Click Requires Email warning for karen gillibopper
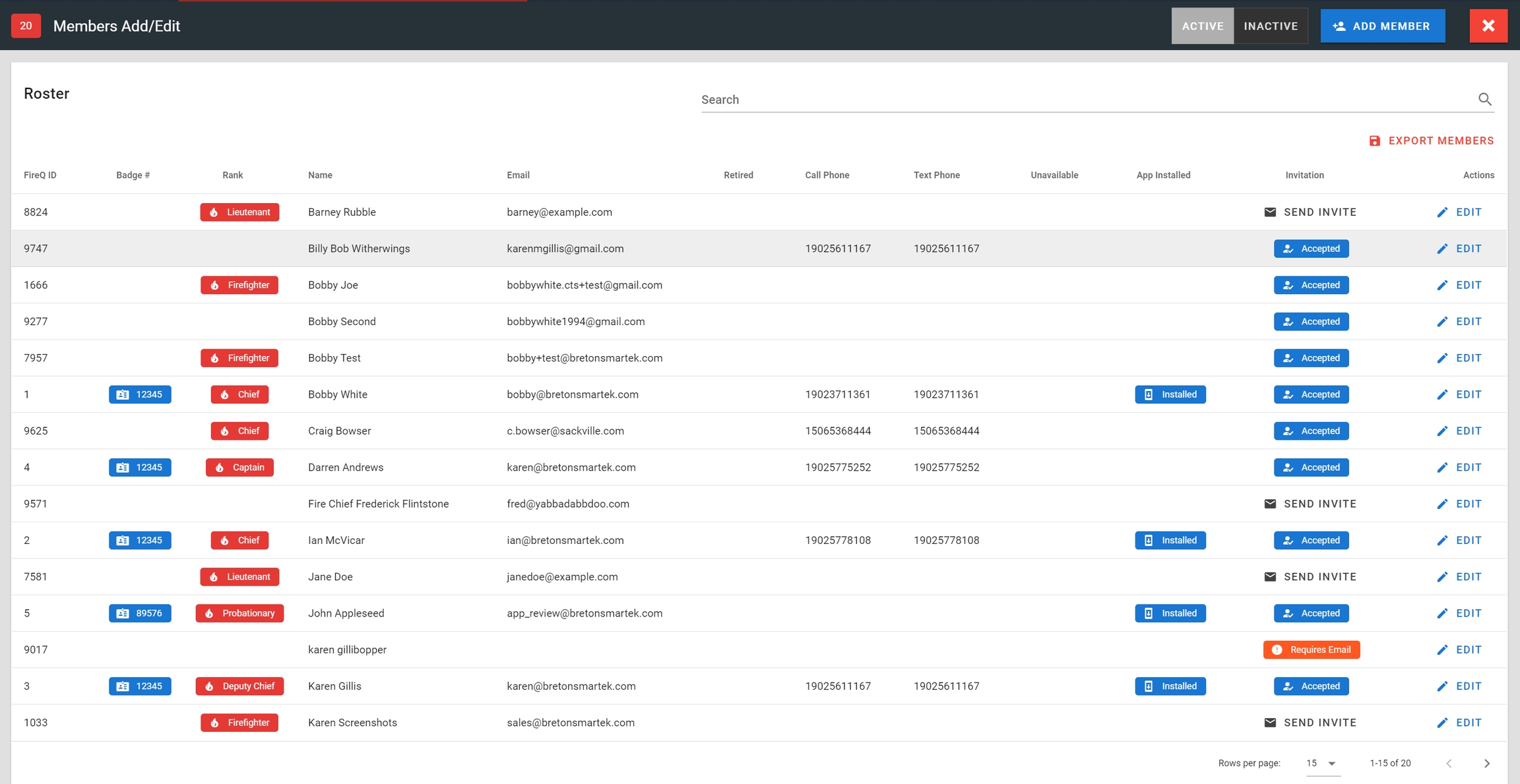The image size is (1520, 784). (1311, 650)
